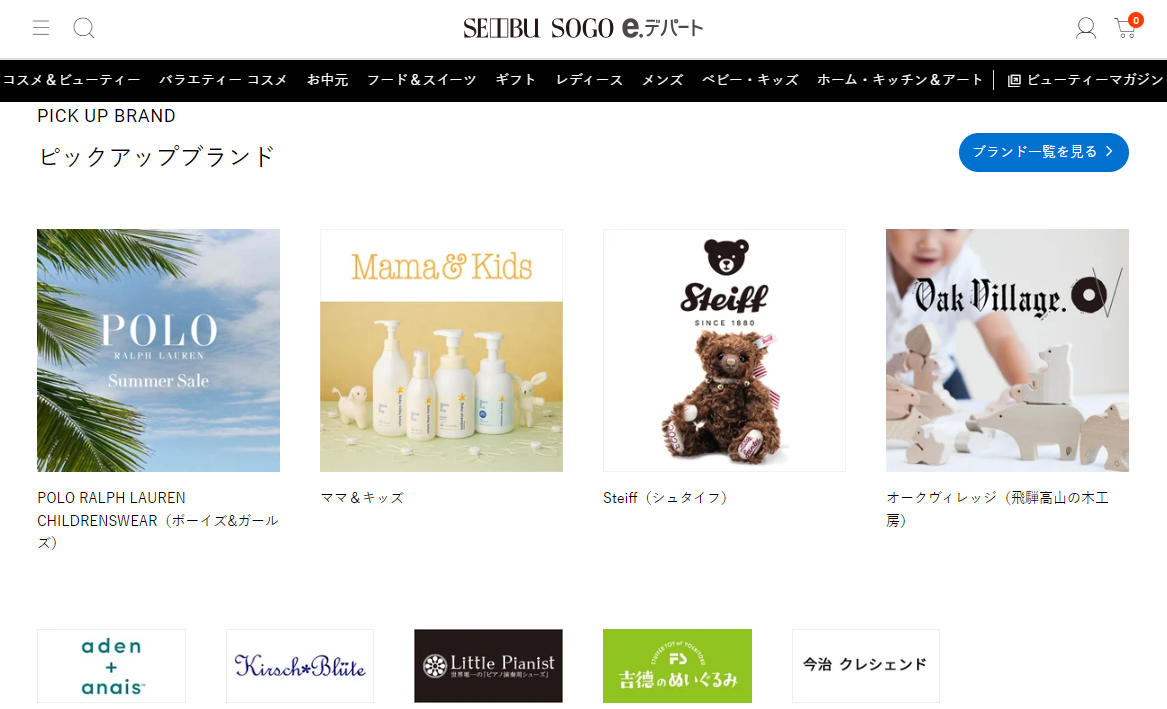Select フード＆スイーツ menu item
This screenshot has width=1167, height=709.
[422, 80]
